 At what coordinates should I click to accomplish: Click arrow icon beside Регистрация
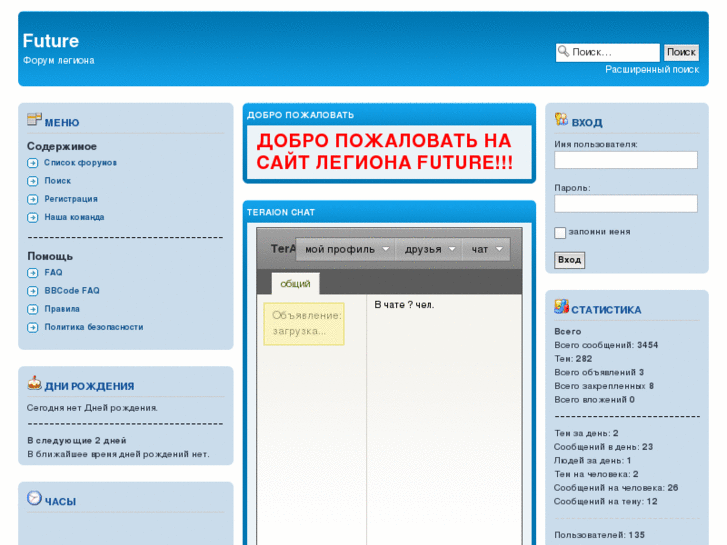click(32, 199)
